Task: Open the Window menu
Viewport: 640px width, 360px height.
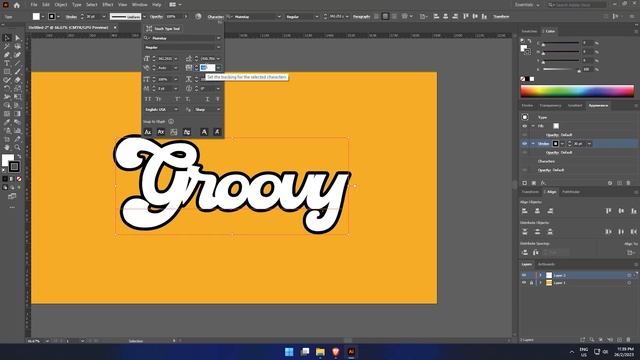Action: [x=140, y=5]
